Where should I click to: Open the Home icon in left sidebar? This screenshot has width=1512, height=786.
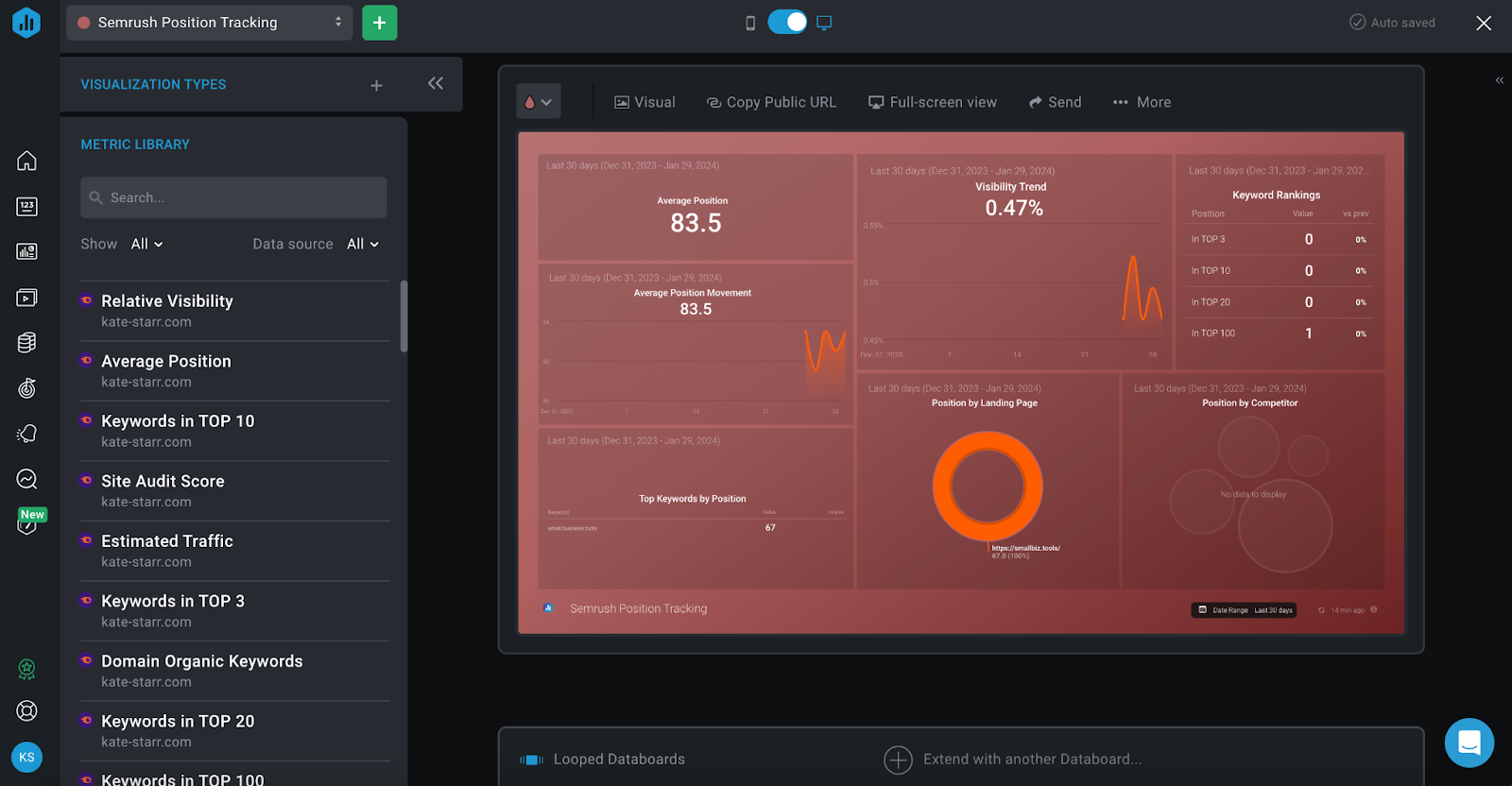[26, 161]
